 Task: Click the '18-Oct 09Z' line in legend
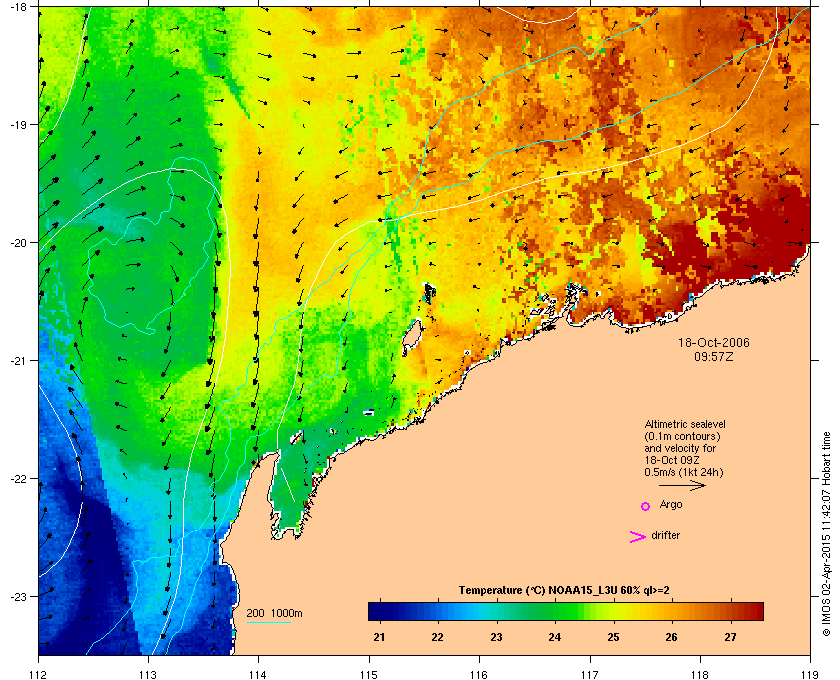coord(672,460)
